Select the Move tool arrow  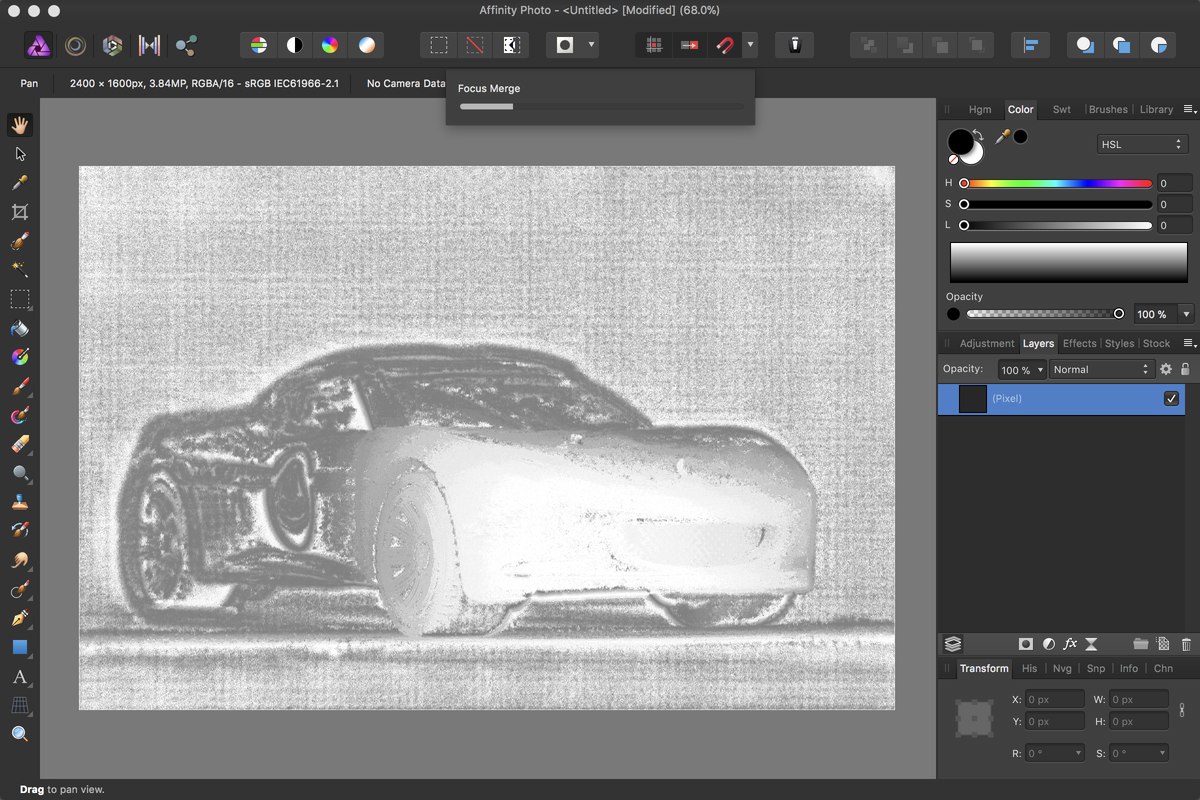pos(19,154)
